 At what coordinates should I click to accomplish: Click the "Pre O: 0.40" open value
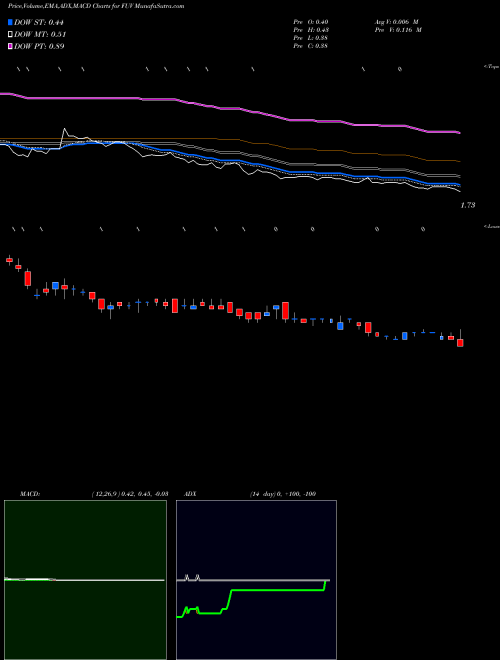tap(311, 22)
